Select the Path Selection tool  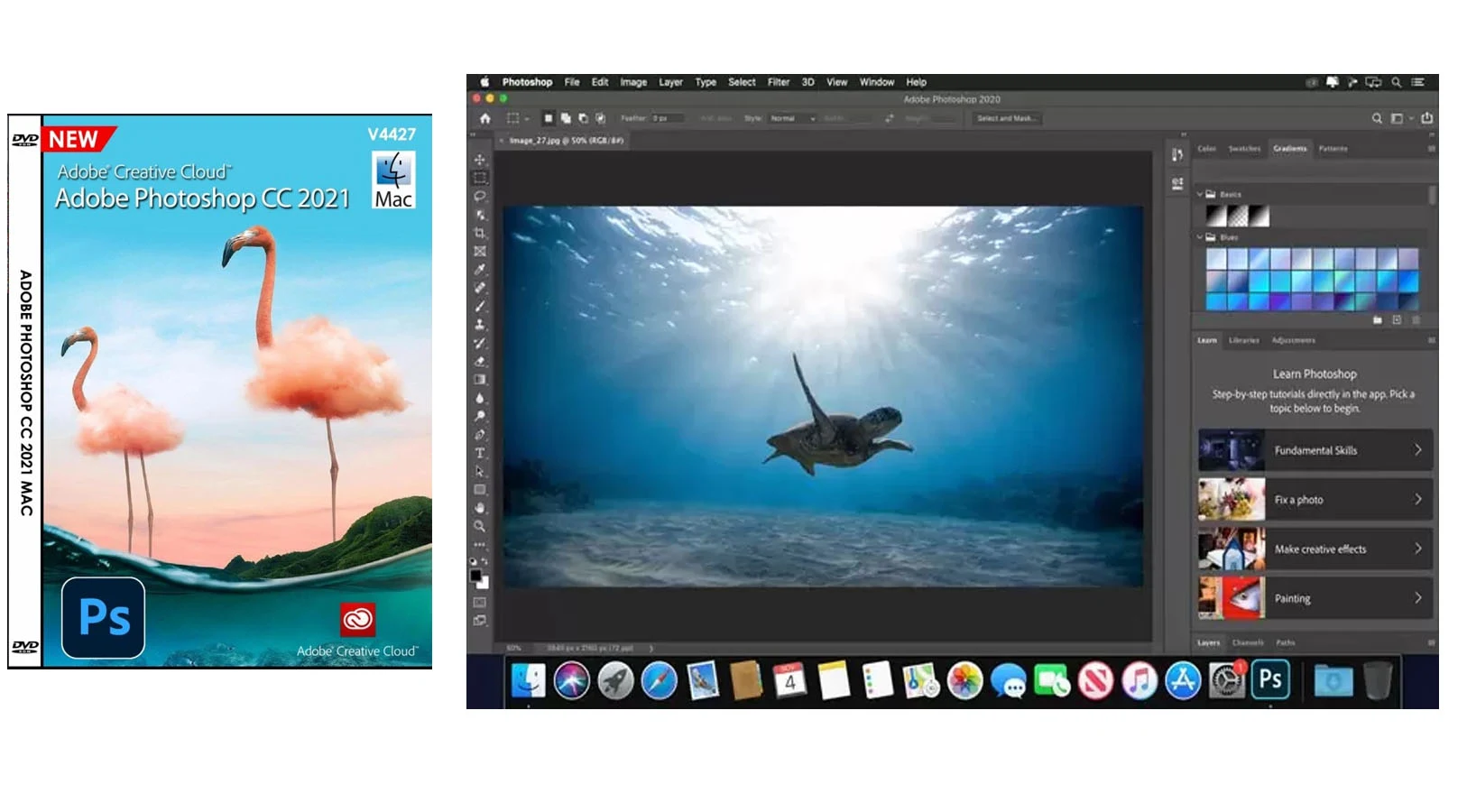tap(480, 471)
